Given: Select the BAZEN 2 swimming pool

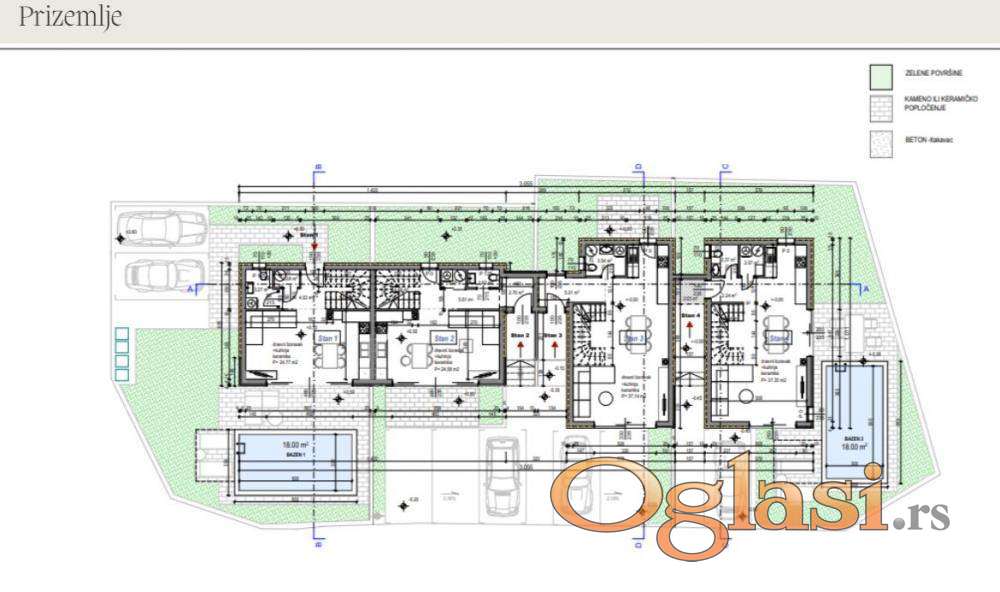Looking at the screenshot, I should coord(855,408).
